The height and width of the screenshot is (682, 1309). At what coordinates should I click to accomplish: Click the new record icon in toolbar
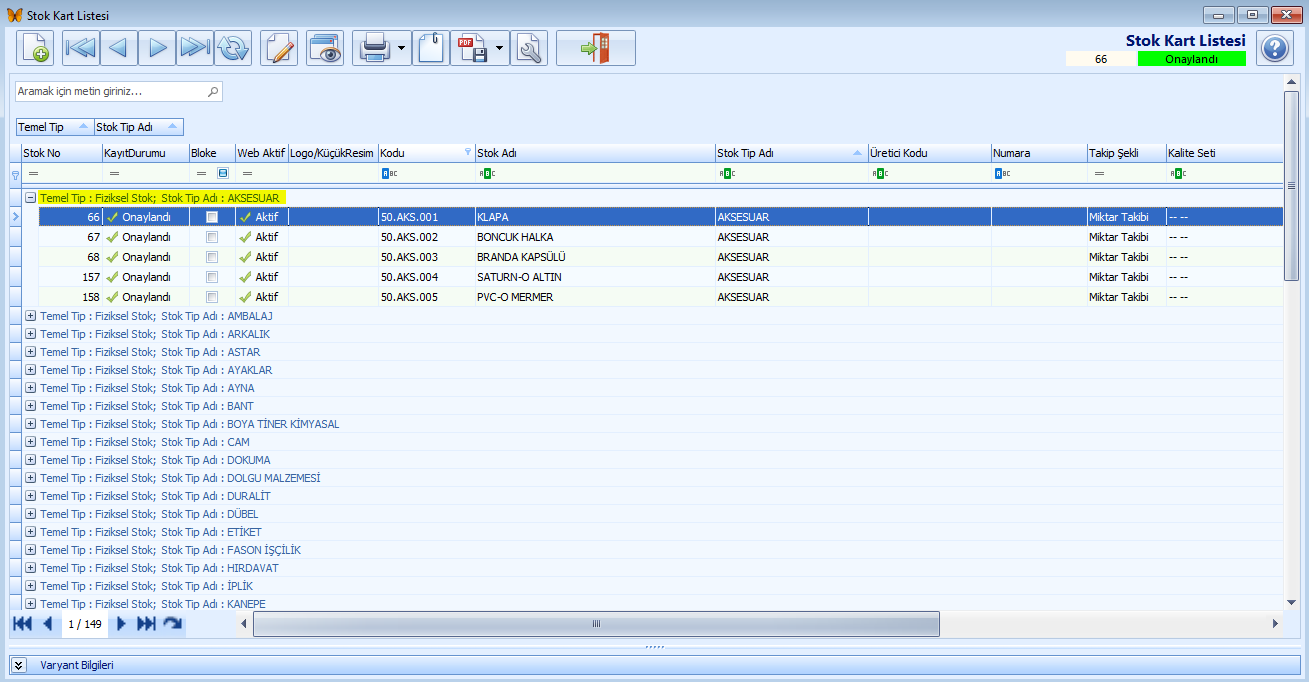point(35,48)
